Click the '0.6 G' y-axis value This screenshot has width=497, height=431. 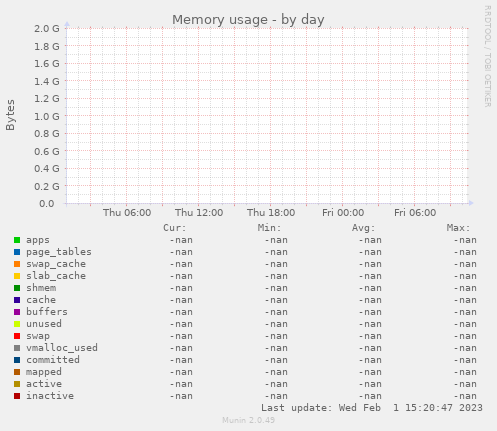47,151
